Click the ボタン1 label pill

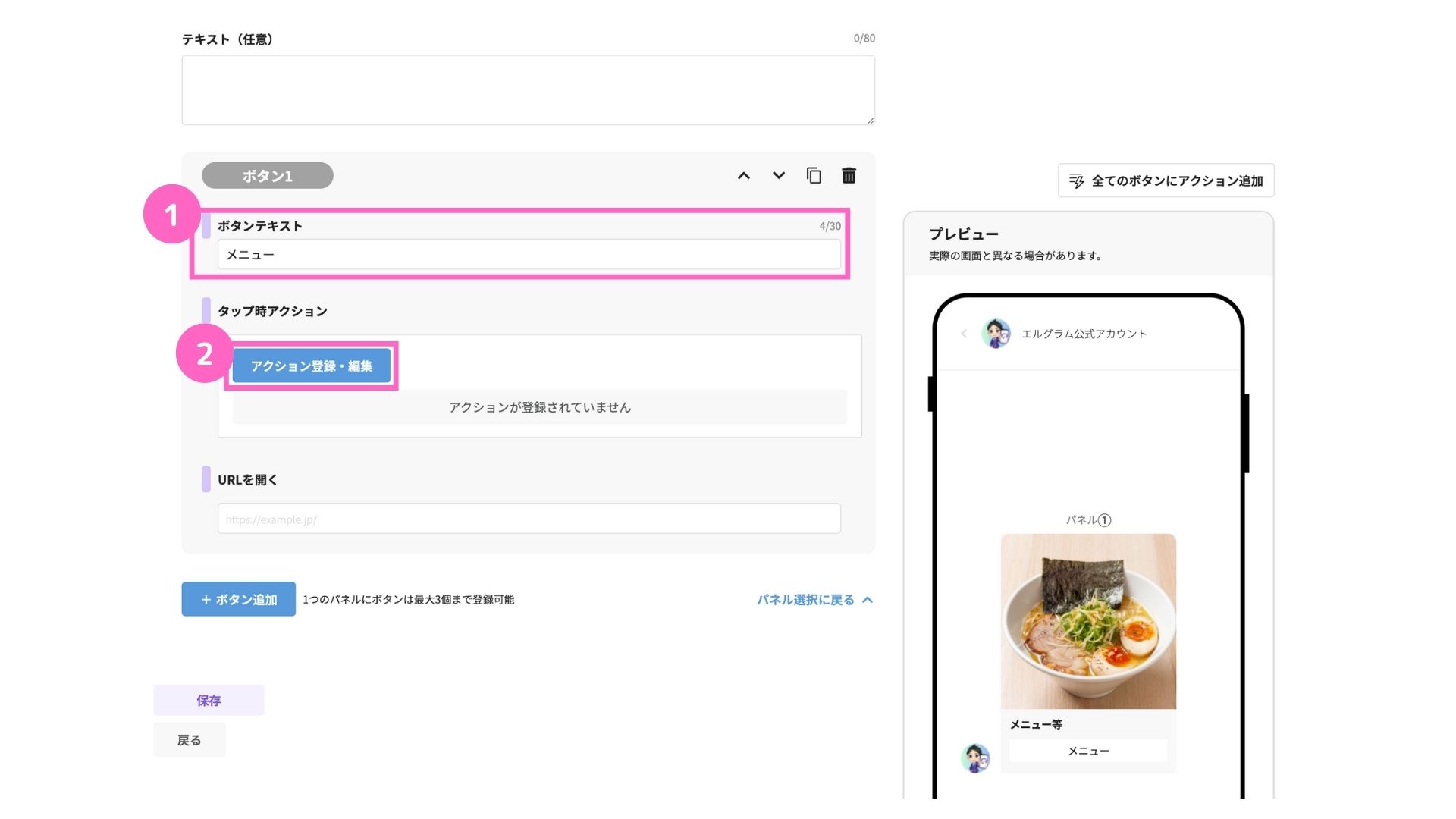coord(268,176)
